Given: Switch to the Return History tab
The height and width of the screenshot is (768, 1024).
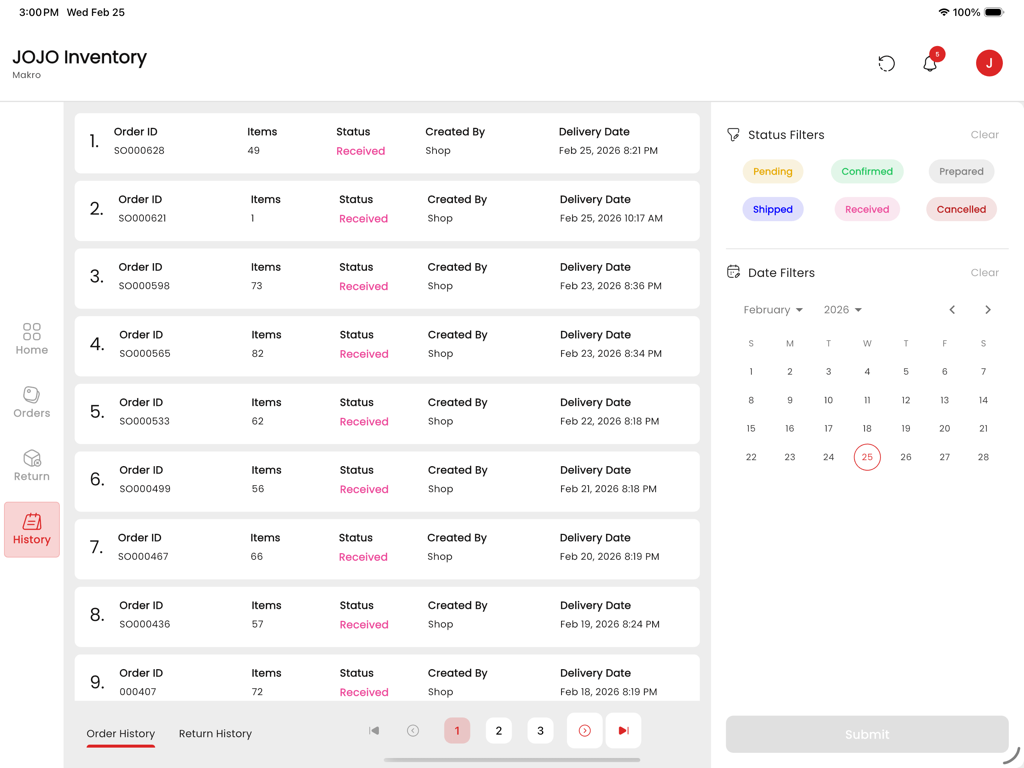Looking at the screenshot, I should [215, 733].
